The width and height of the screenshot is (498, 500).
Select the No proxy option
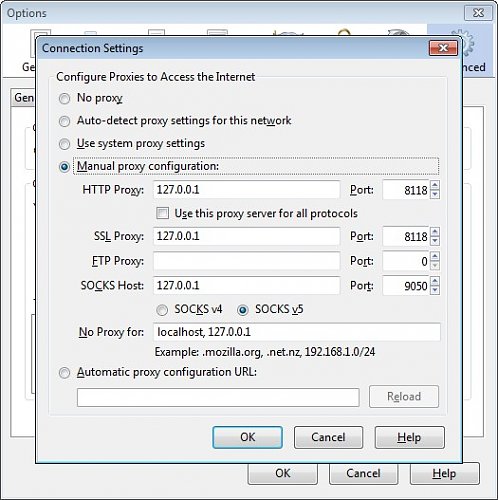click(64, 99)
